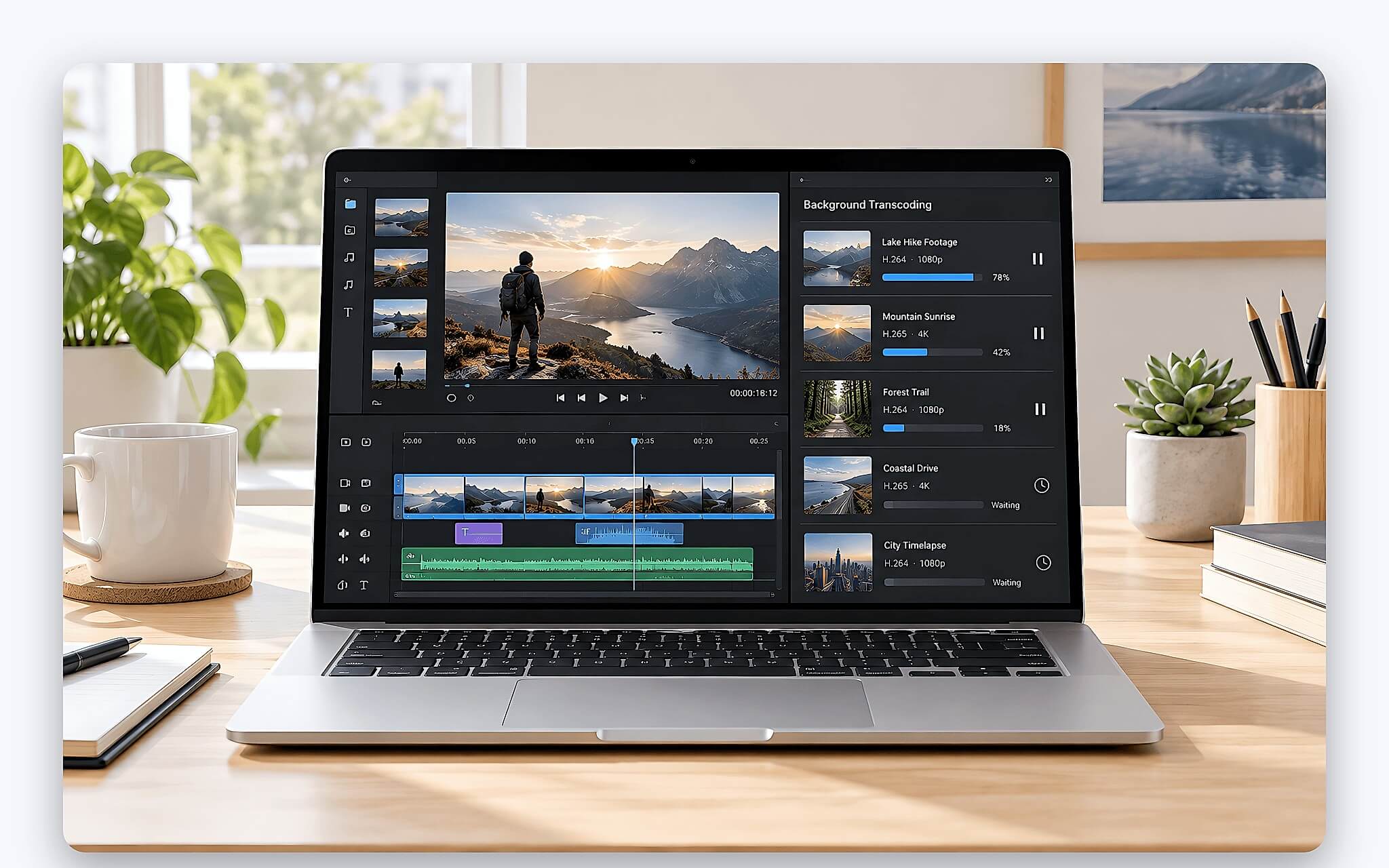This screenshot has height=868, width=1389.
Task: Toggle the outlined camera icon on video track one
Action: (x=345, y=484)
